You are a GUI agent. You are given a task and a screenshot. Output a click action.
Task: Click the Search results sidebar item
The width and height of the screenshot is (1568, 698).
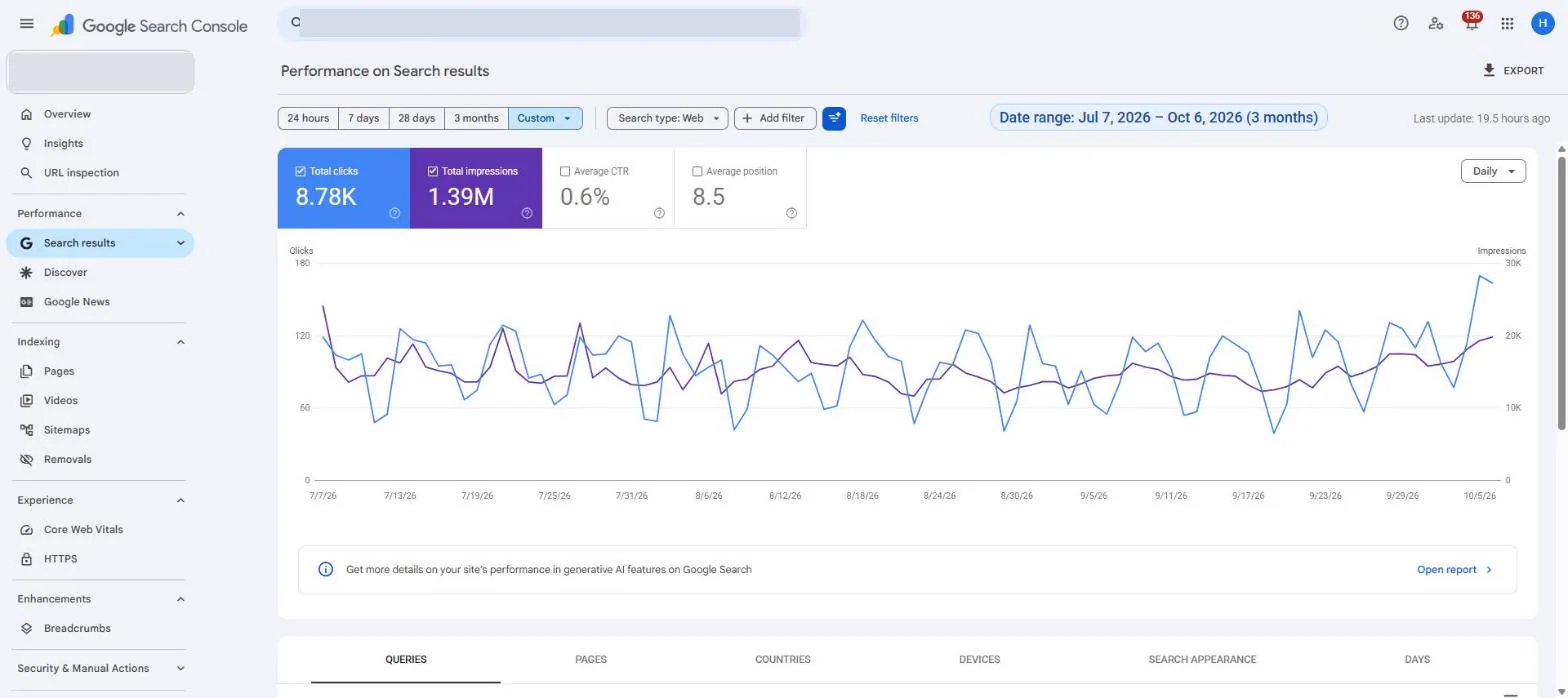pyautogui.click(x=100, y=243)
